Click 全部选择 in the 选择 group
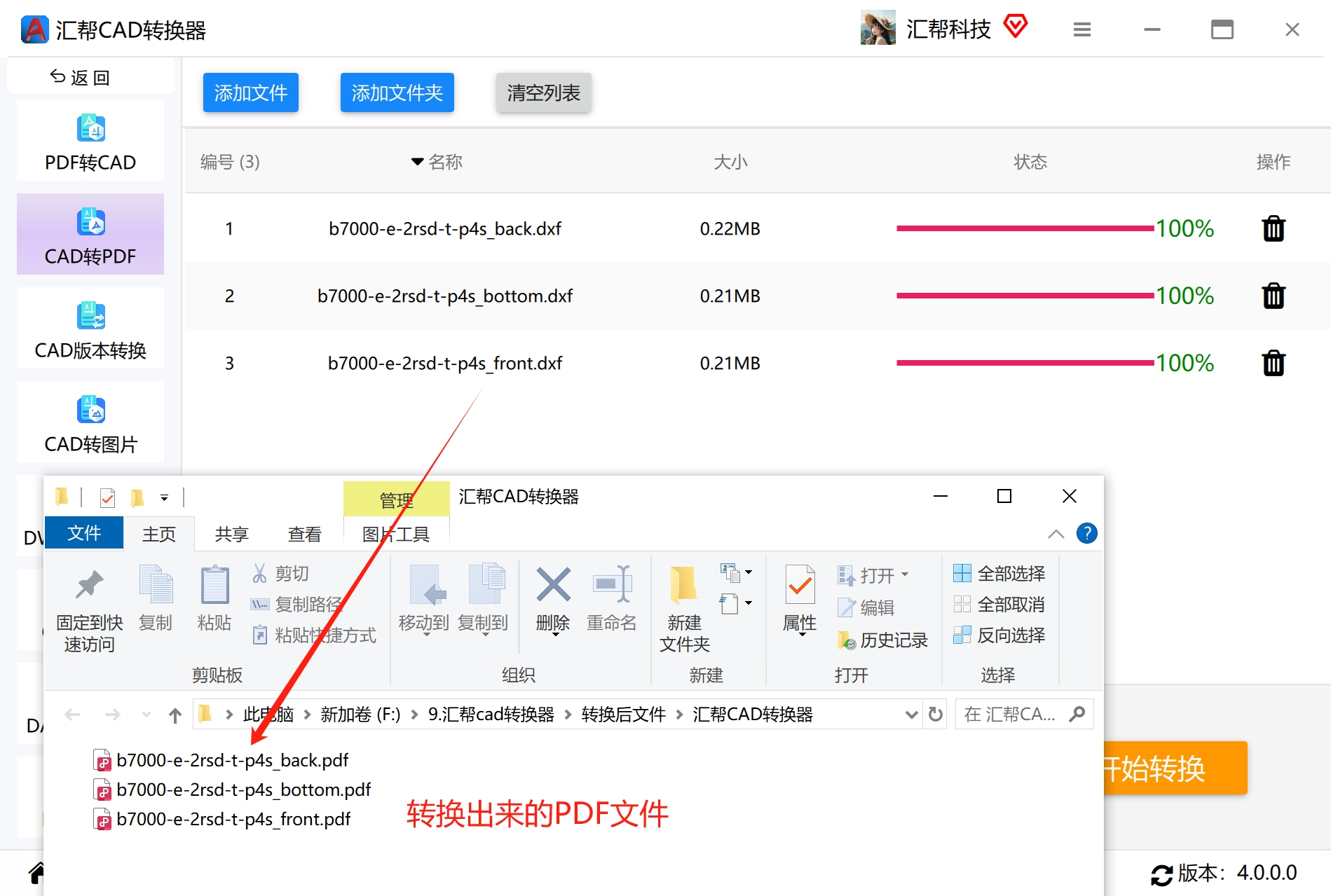This screenshot has height=896, width=1331. (x=999, y=574)
